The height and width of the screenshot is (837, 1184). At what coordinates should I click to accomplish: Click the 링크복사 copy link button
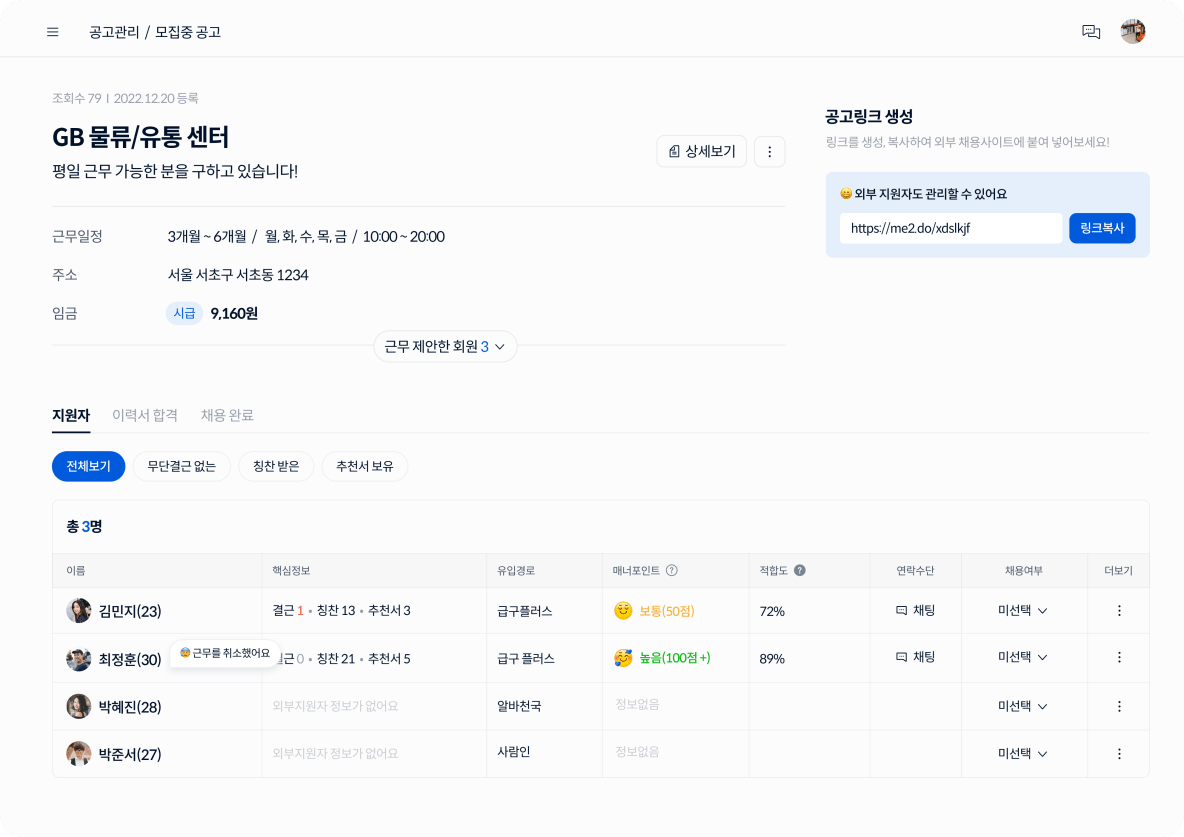[1102, 228]
